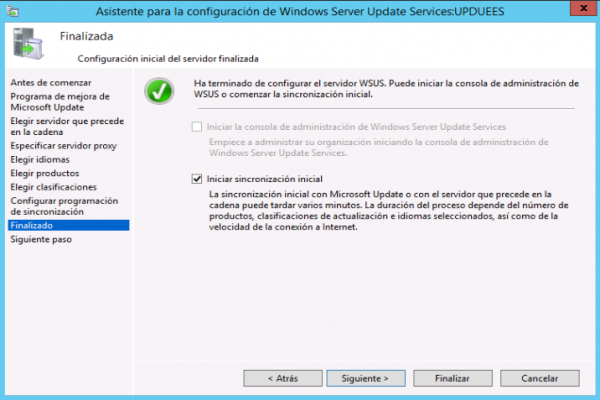Open the Especificar servidor proxy step
The width and height of the screenshot is (600, 400).
click(x=63, y=146)
